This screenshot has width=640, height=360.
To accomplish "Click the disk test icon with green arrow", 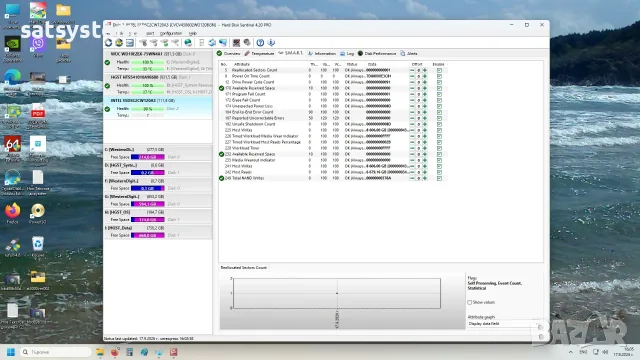I will 164,42.
